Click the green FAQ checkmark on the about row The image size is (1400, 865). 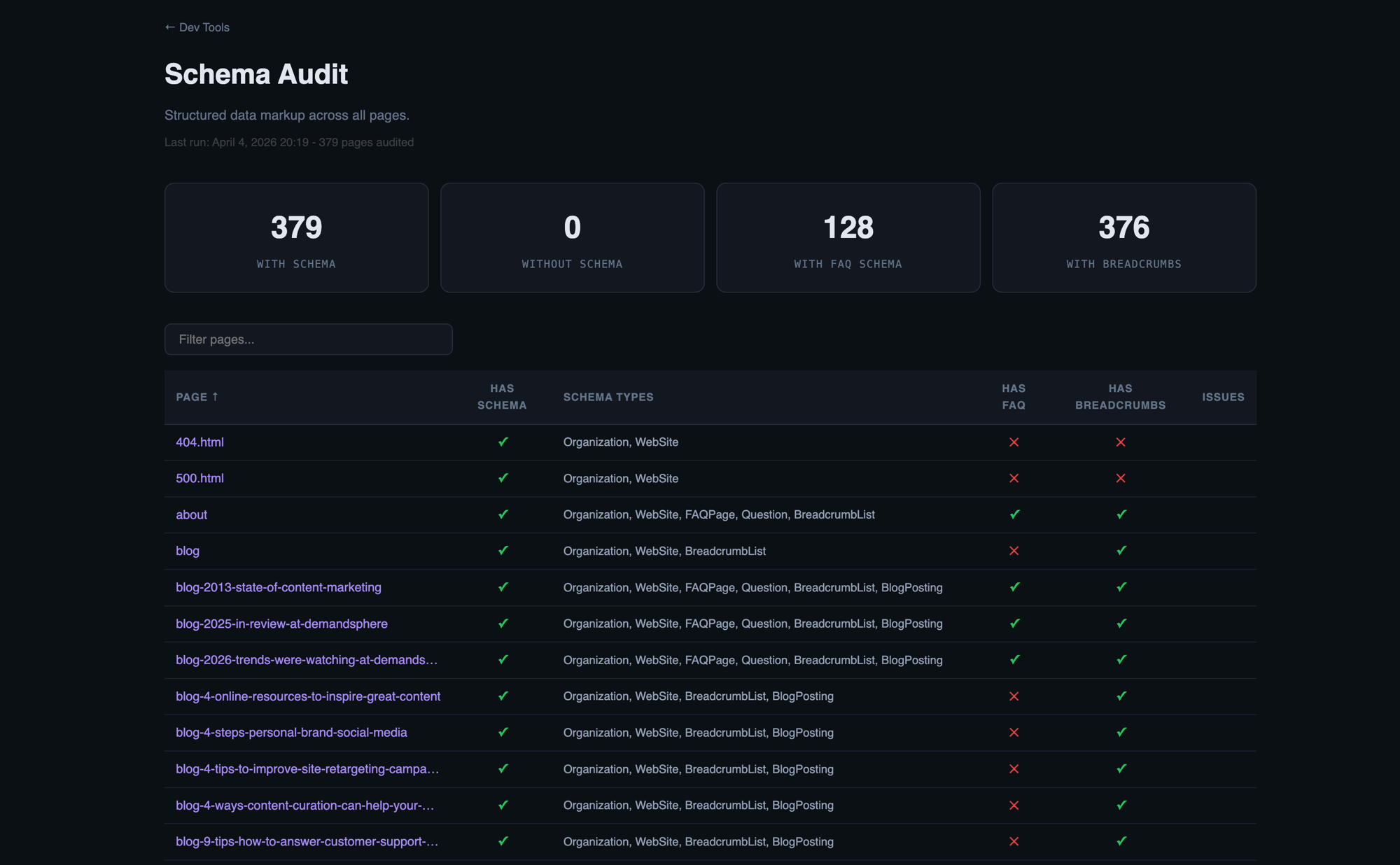point(1014,514)
